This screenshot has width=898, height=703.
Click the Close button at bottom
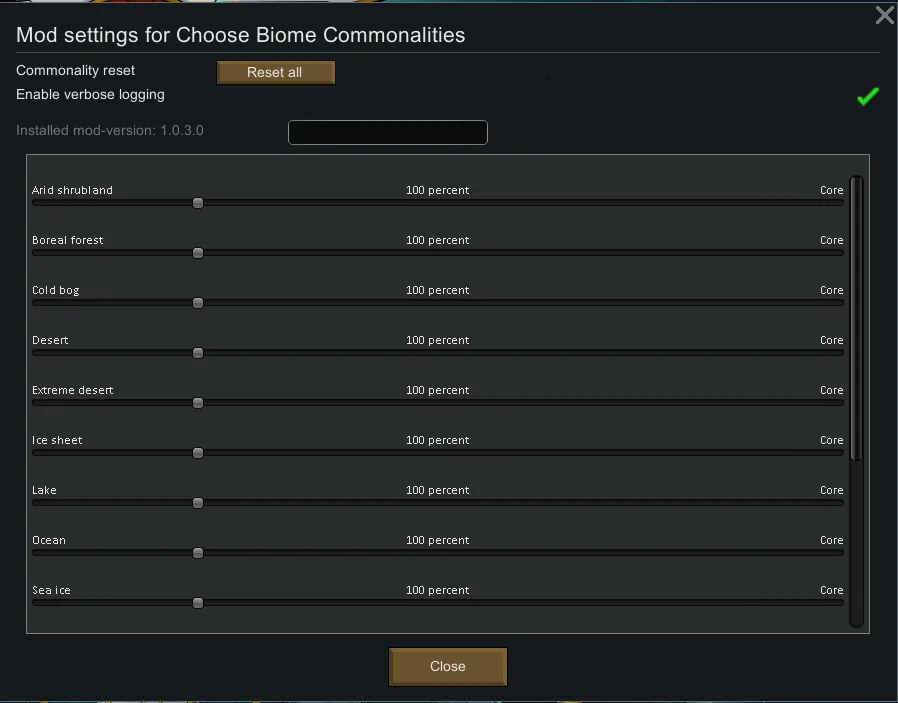(x=448, y=667)
